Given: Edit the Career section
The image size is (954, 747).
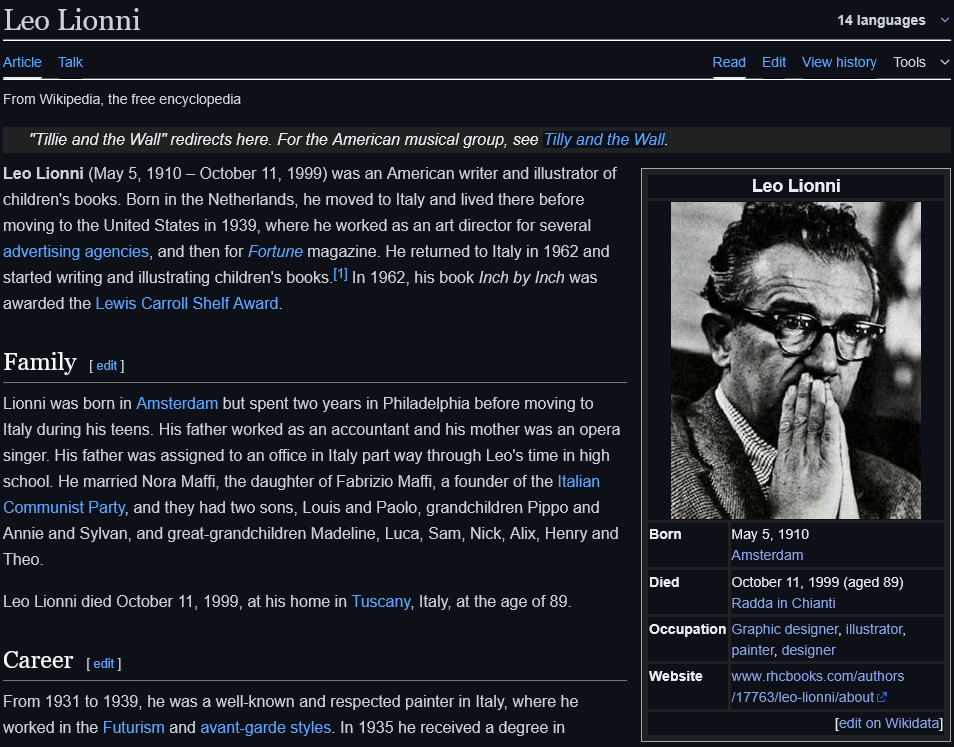Looking at the screenshot, I should coord(103,664).
